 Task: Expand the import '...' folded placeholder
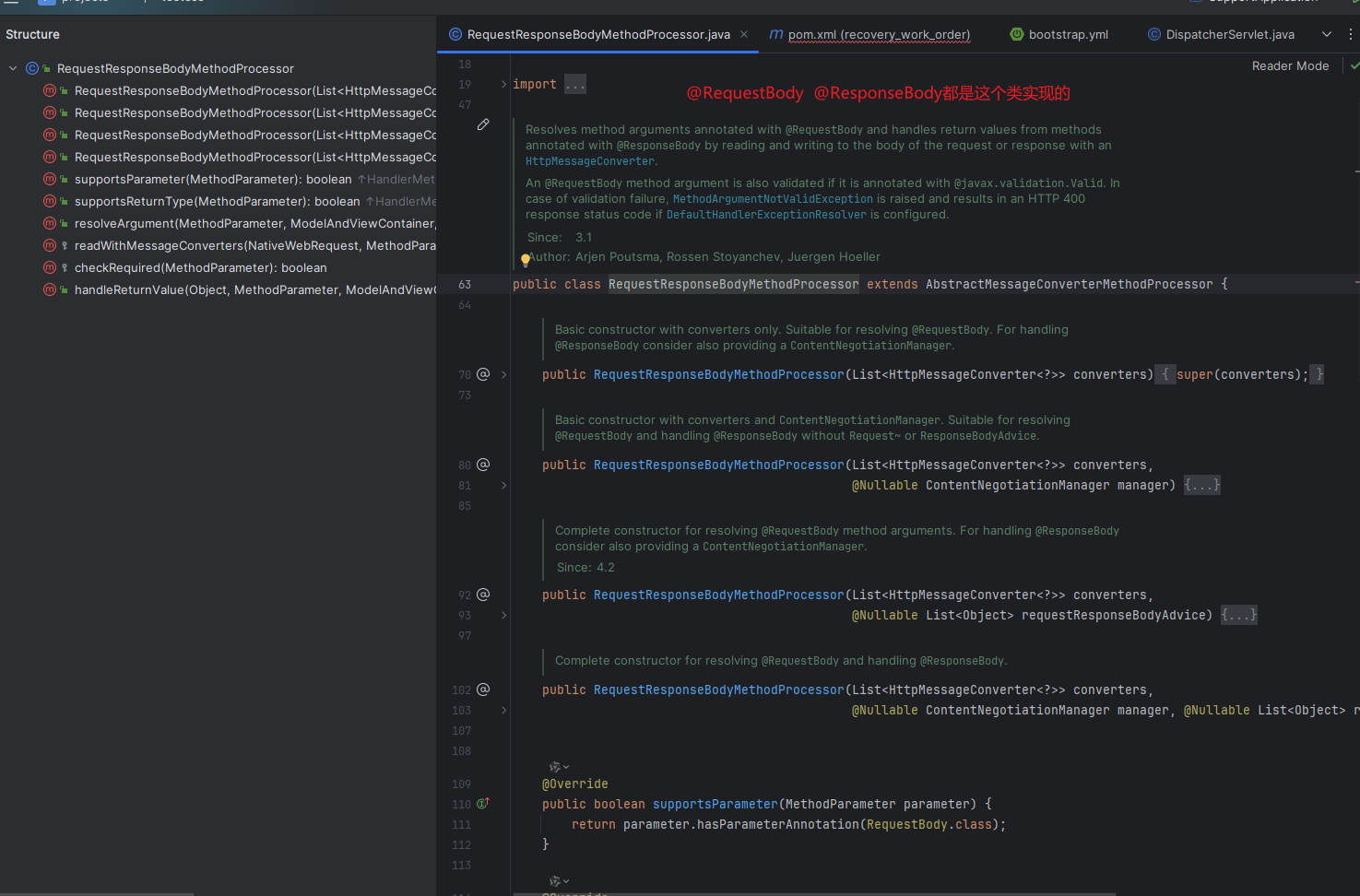coord(574,84)
